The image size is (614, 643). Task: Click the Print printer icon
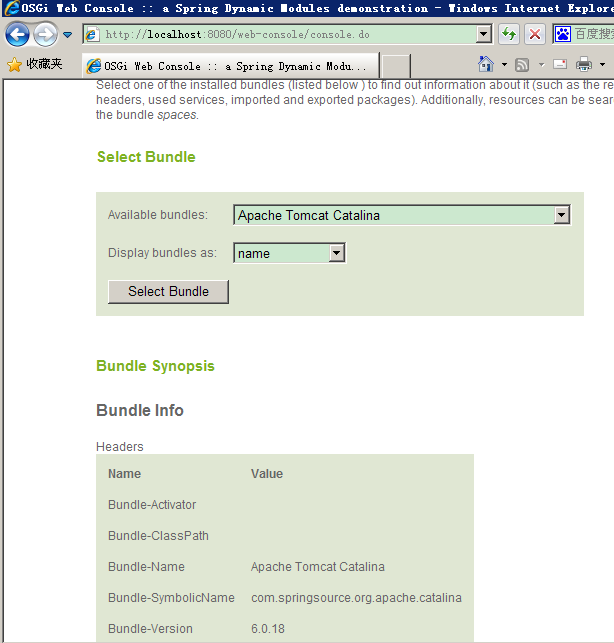[x=584, y=64]
